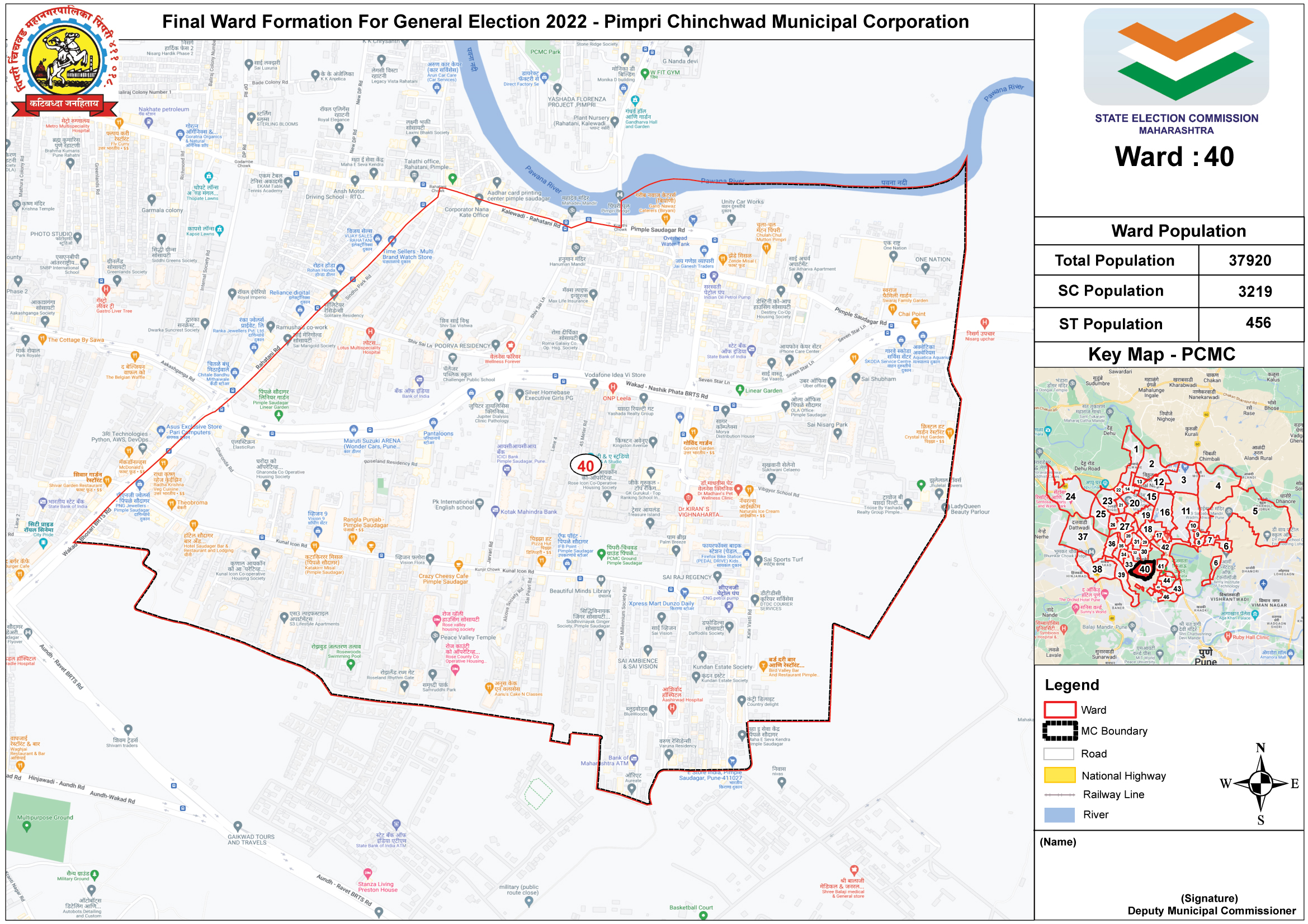Screen dimensions: 1308x924
Task: Click the Stanza Living Preston House pin
Action: coord(368,873)
